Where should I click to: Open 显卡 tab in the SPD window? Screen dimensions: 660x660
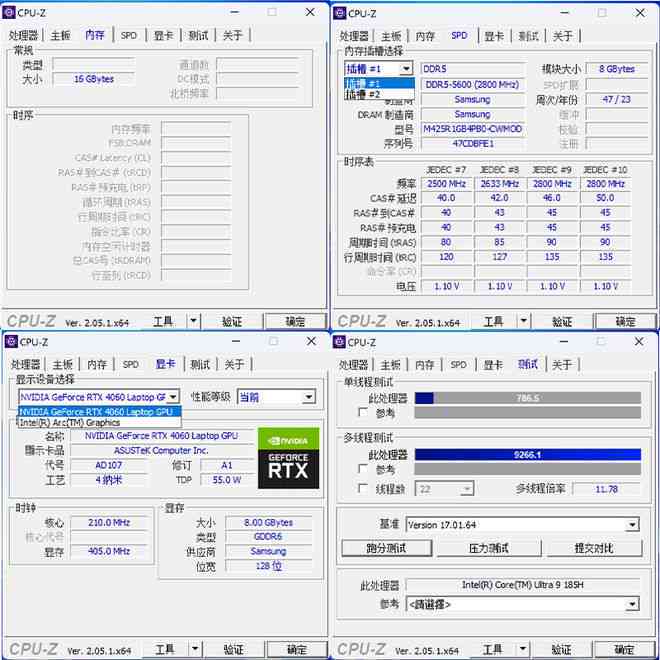pyautogui.click(x=494, y=36)
